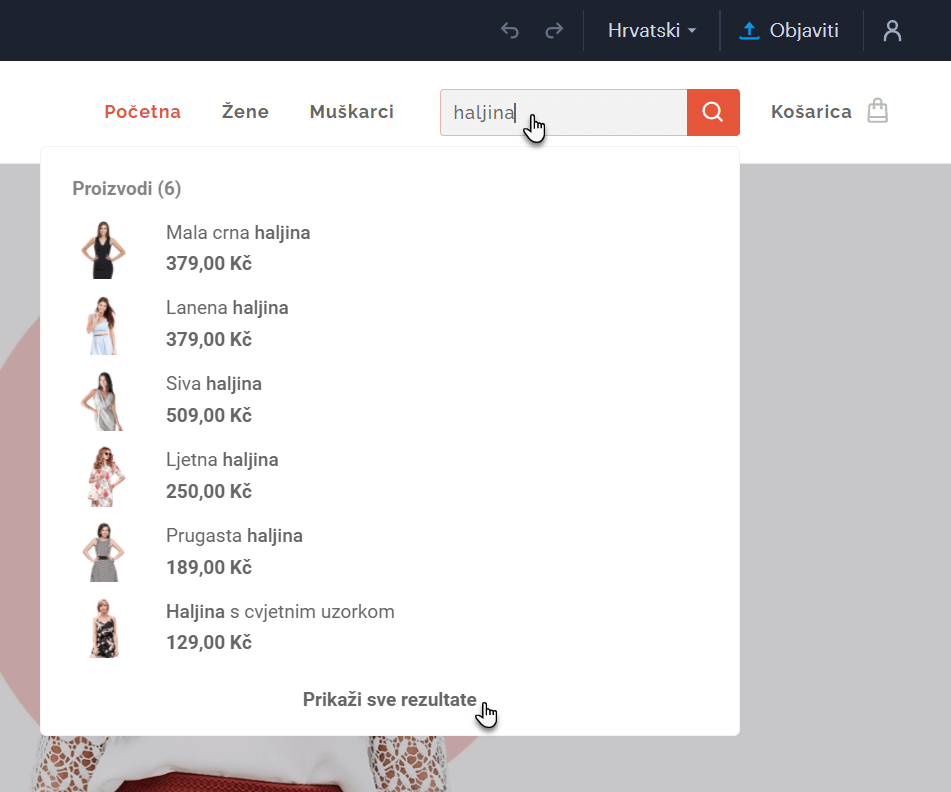Click the Objaviti upload arrow icon

[x=749, y=30]
